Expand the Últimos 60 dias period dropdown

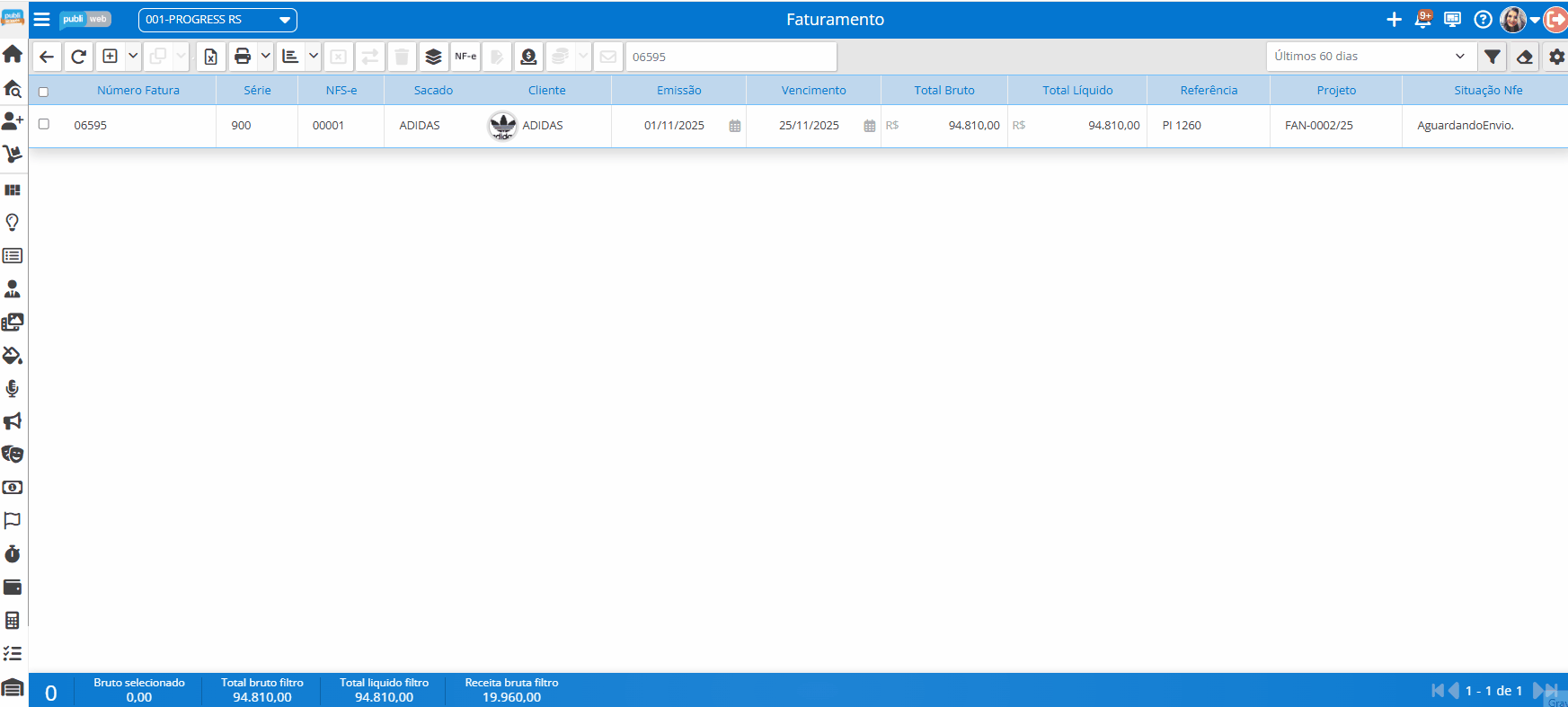[1369, 57]
